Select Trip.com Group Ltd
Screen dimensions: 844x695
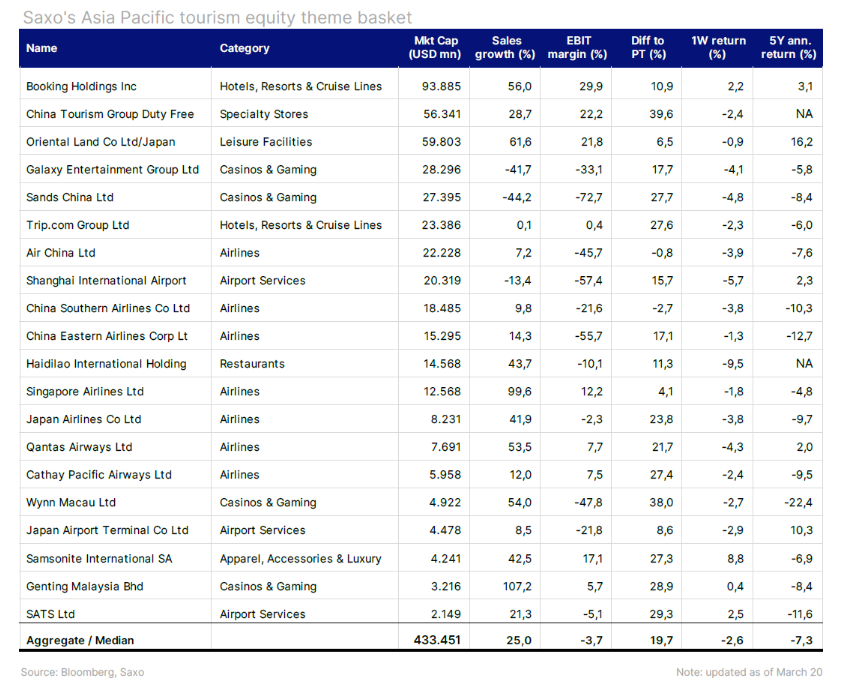pyautogui.click(x=78, y=225)
